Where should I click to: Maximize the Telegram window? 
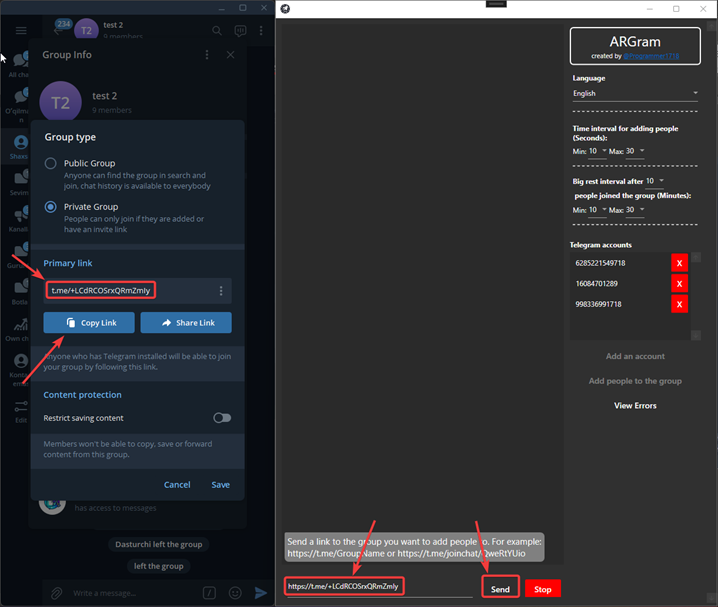pos(243,8)
